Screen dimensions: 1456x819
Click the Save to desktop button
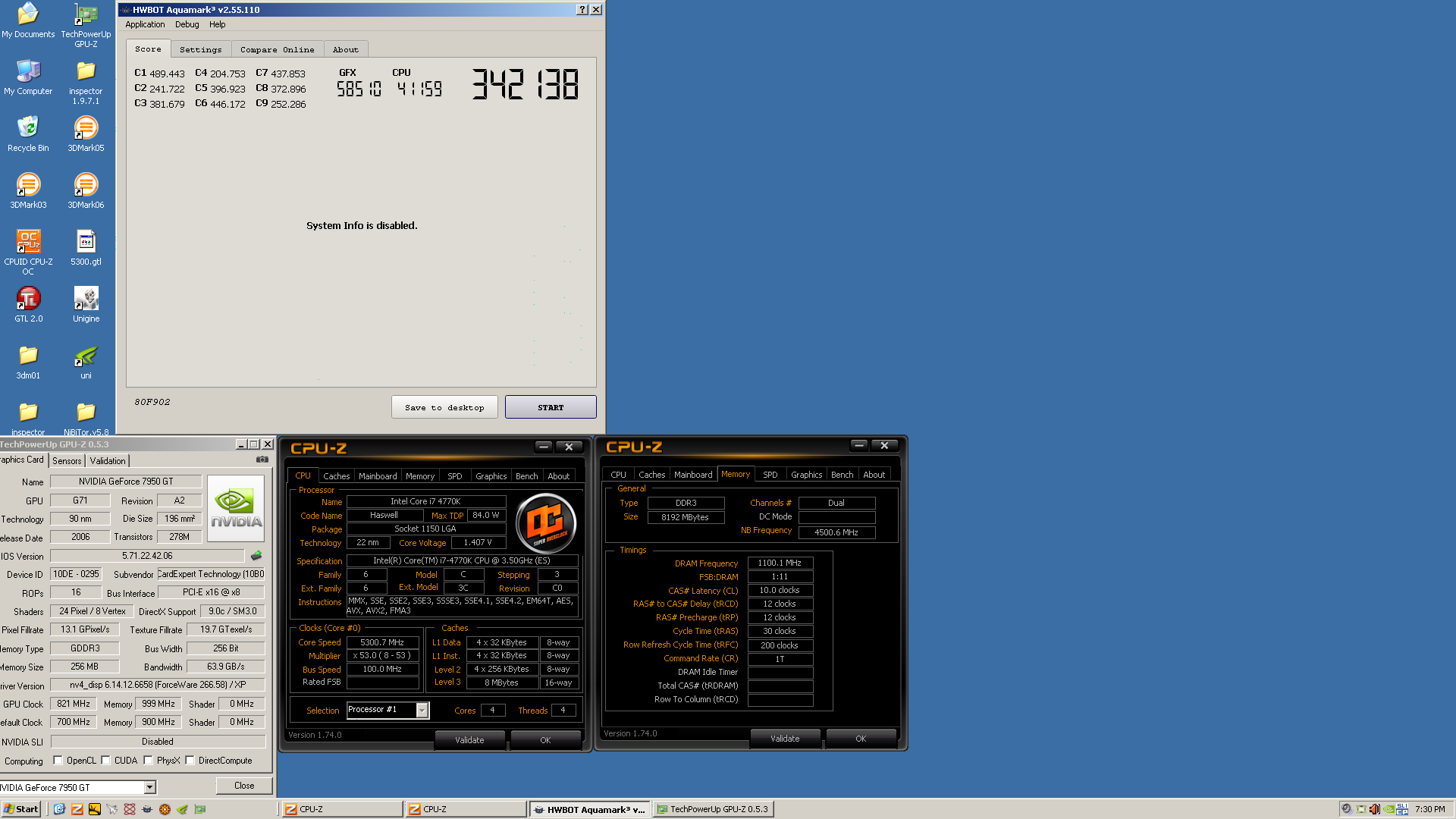(x=444, y=407)
